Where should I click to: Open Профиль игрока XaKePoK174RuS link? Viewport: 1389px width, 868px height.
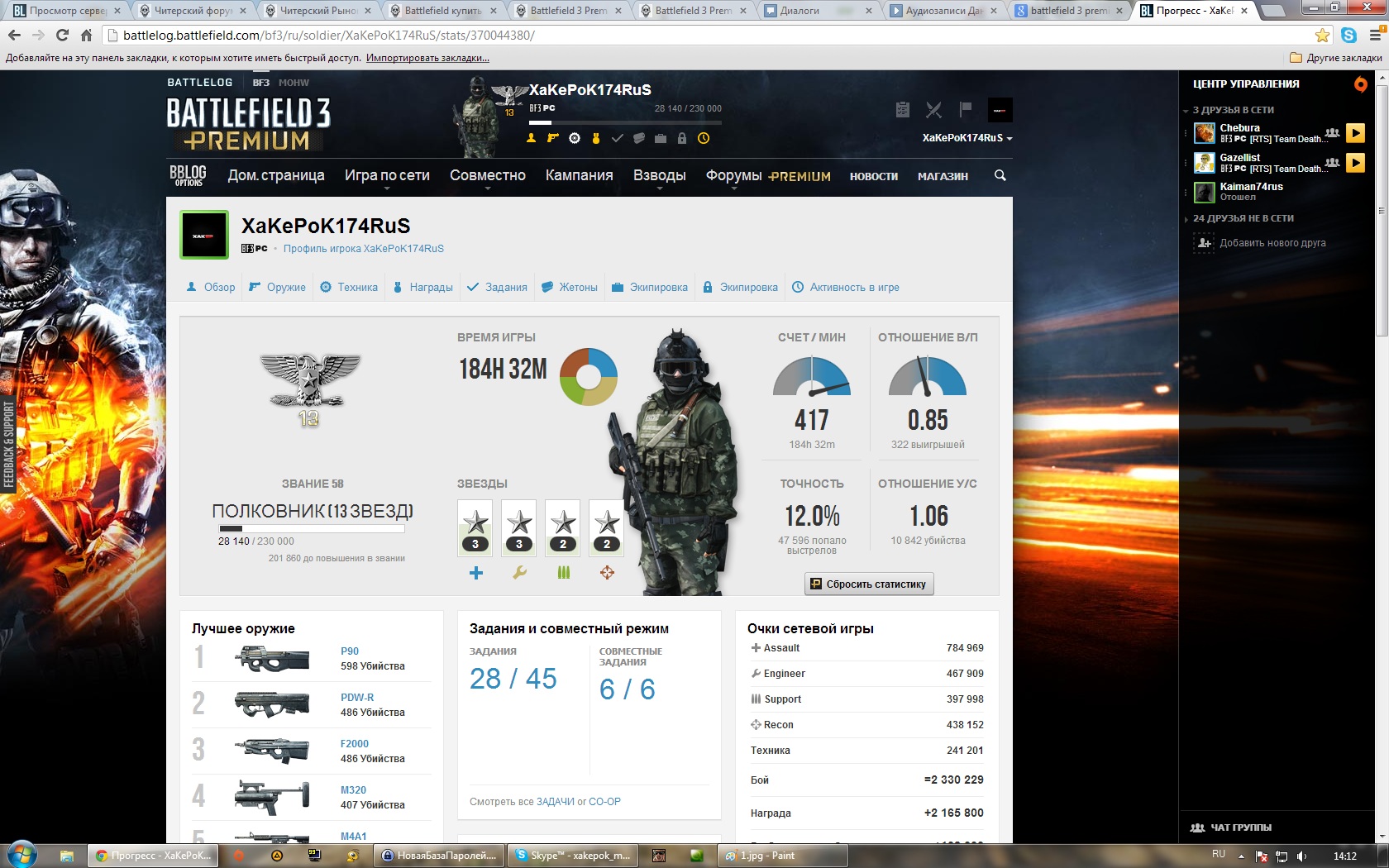pyautogui.click(x=364, y=249)
